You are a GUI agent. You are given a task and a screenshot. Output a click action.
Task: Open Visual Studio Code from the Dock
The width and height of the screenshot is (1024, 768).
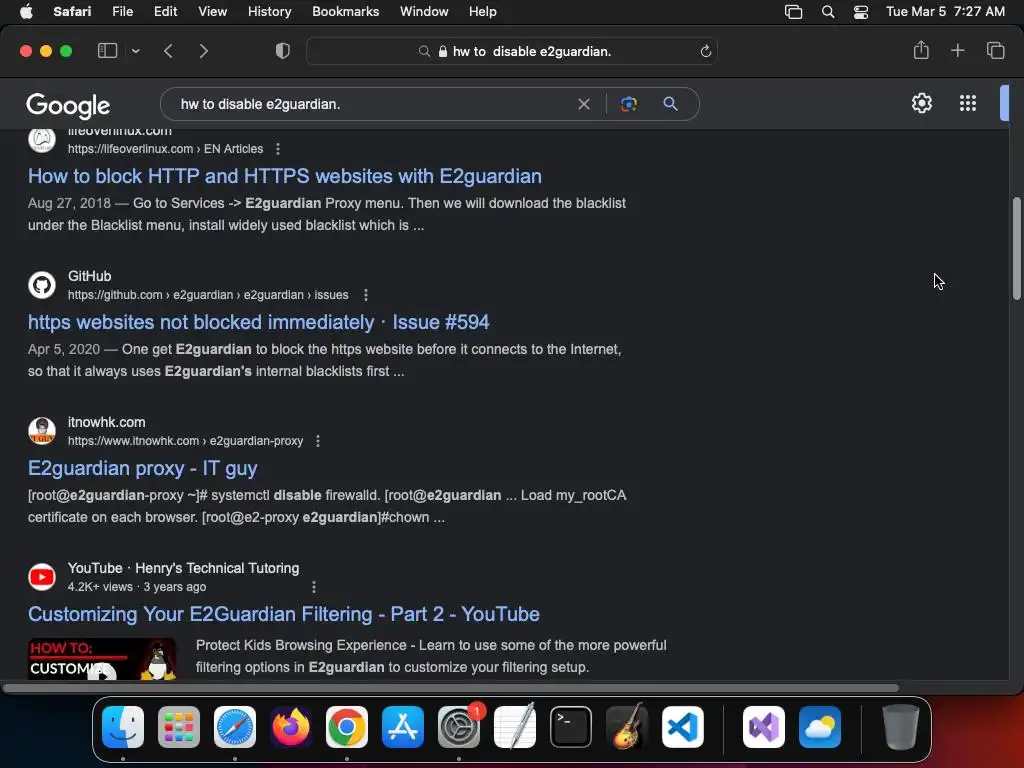tap(682, 727)
